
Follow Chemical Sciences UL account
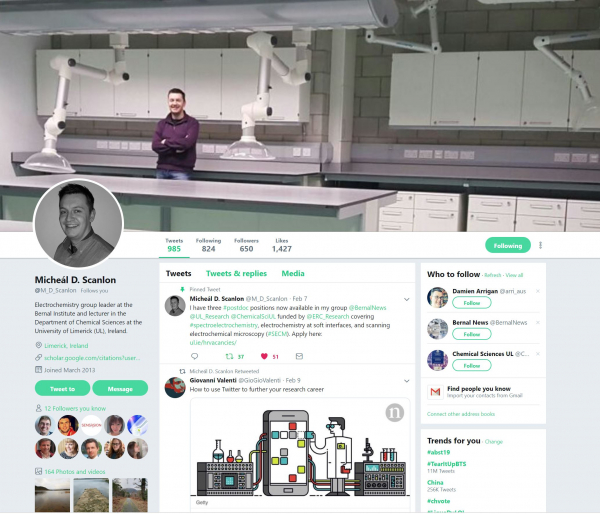point(471,366)
